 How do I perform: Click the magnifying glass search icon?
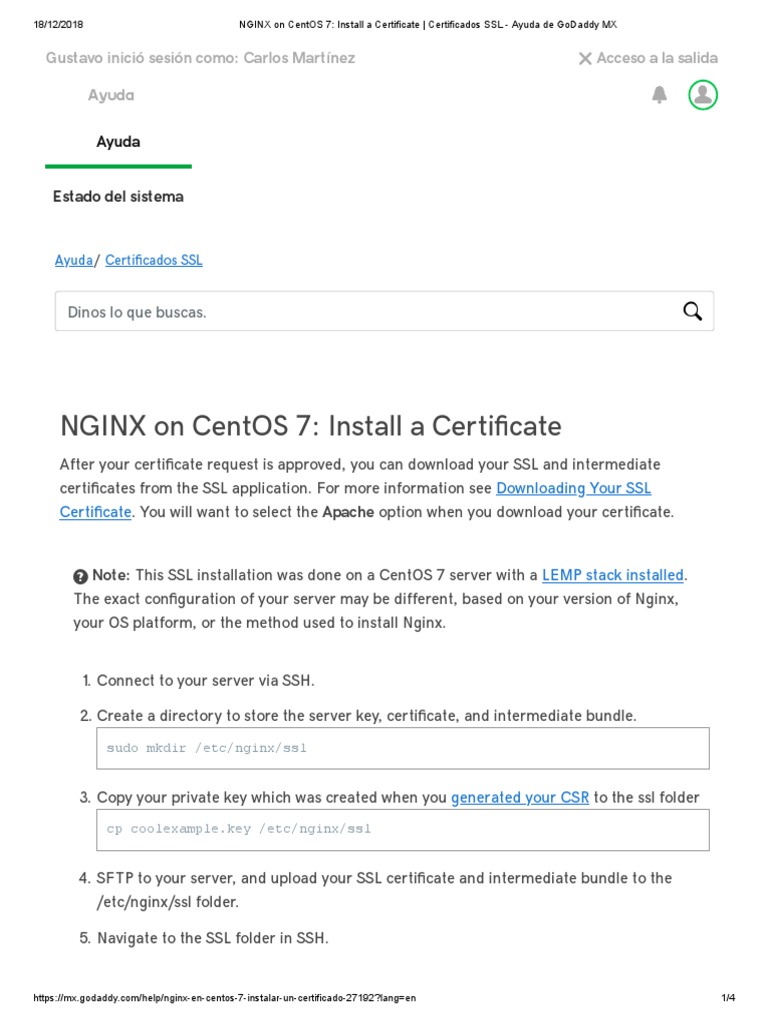click(692, 311)
